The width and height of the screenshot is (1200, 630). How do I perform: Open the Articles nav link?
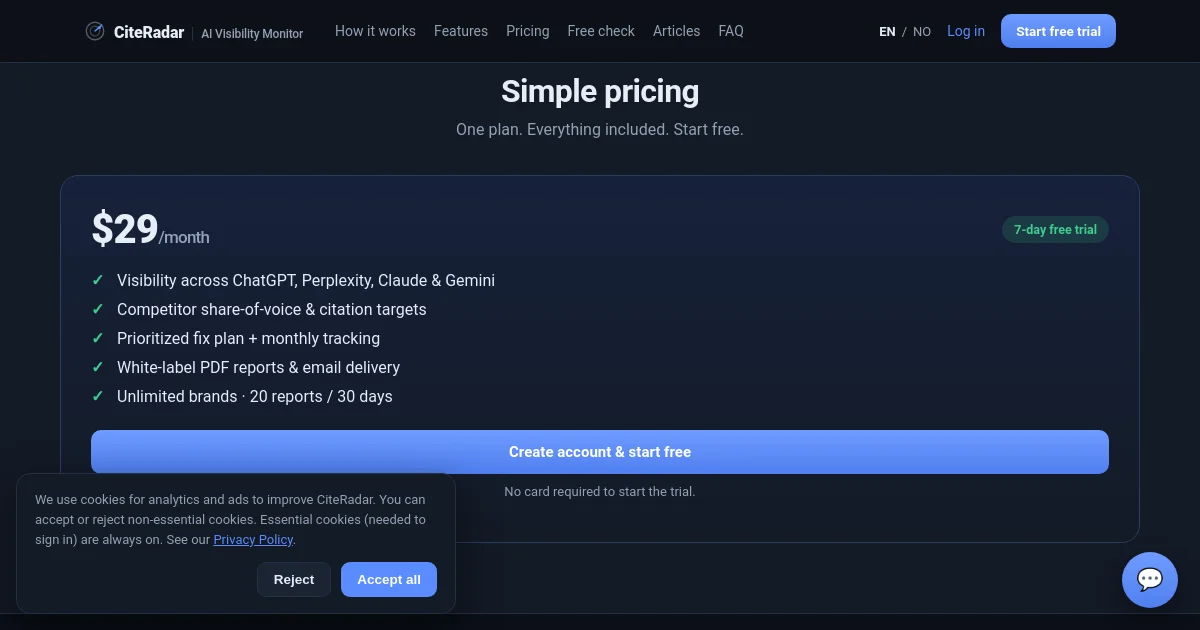677,31
